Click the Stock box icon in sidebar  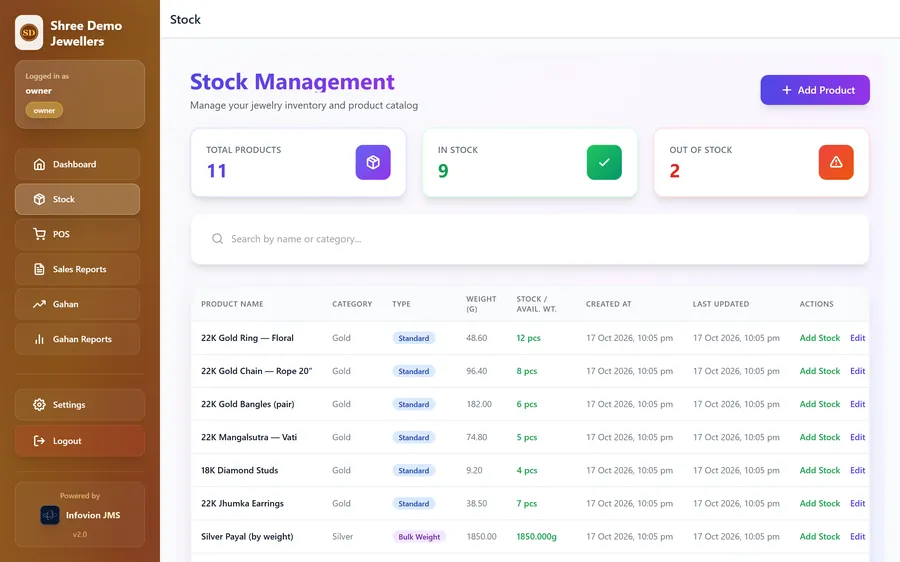coord(39,199)
